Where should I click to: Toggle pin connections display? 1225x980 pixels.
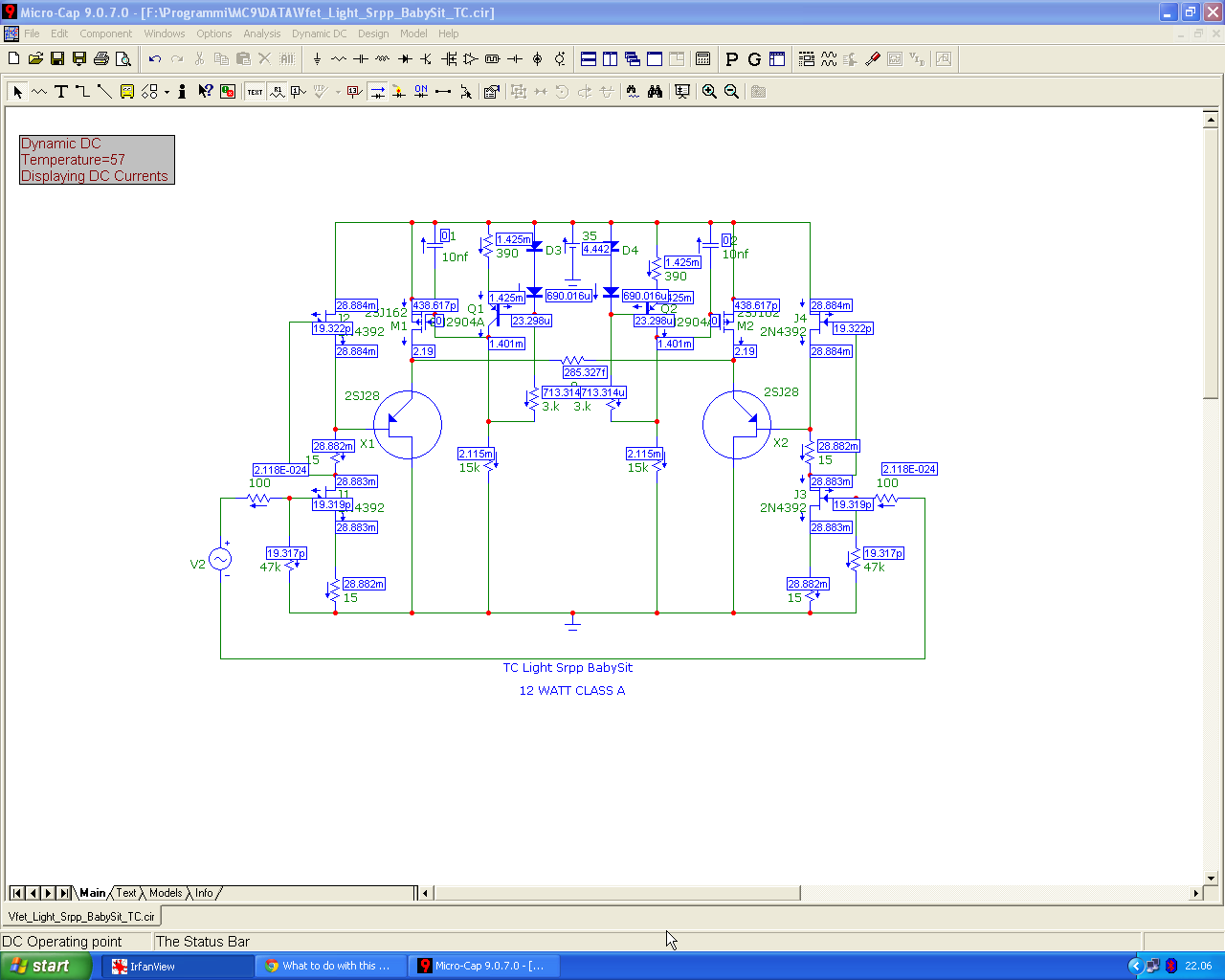click(x=443, y=92)
